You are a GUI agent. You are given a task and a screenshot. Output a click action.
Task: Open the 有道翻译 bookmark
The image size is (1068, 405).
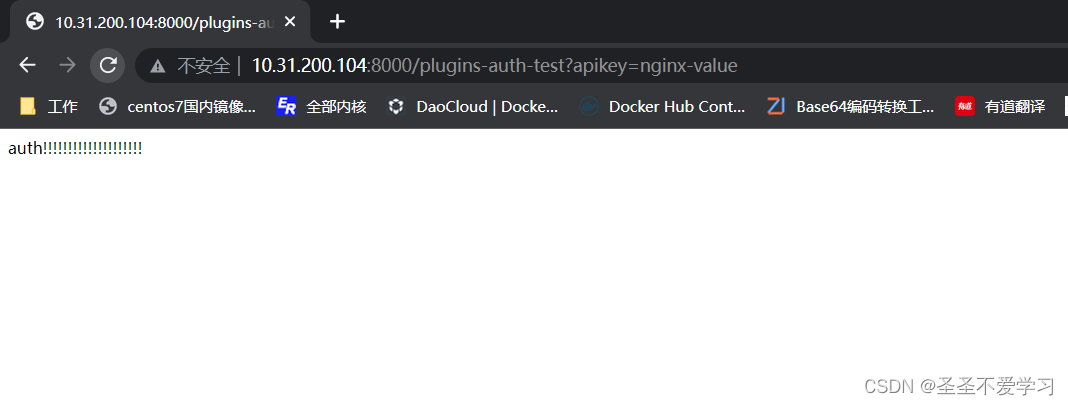click(x=1001, y=106)
